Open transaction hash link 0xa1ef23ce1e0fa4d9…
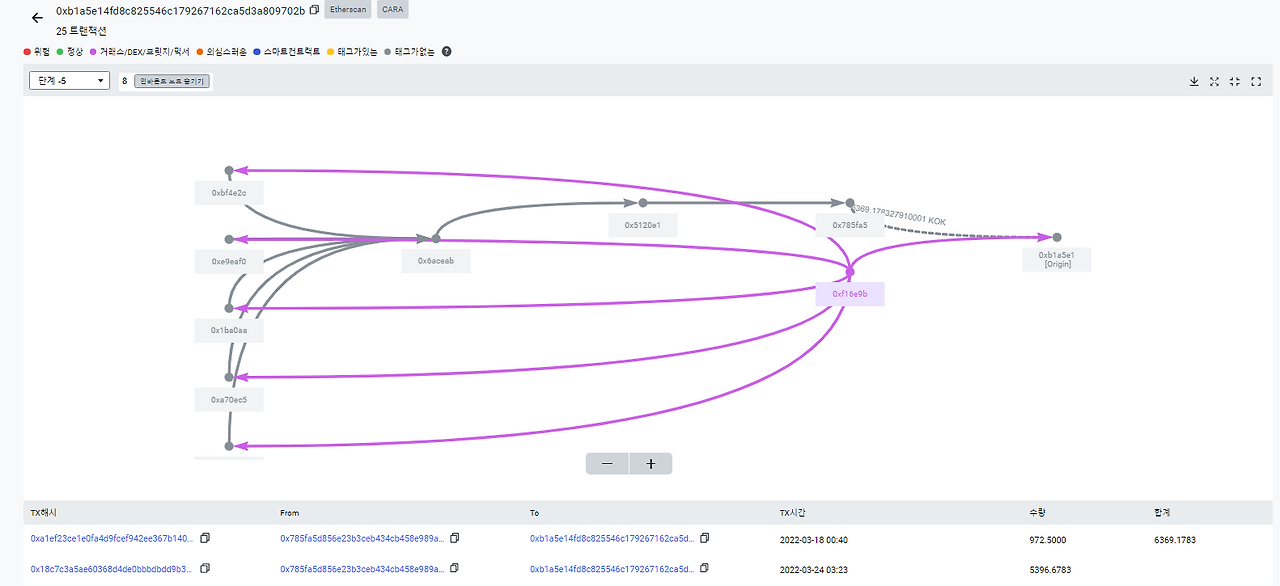Image resolution: width=1280 pixels, height=586 pixels. click(112, 539)
